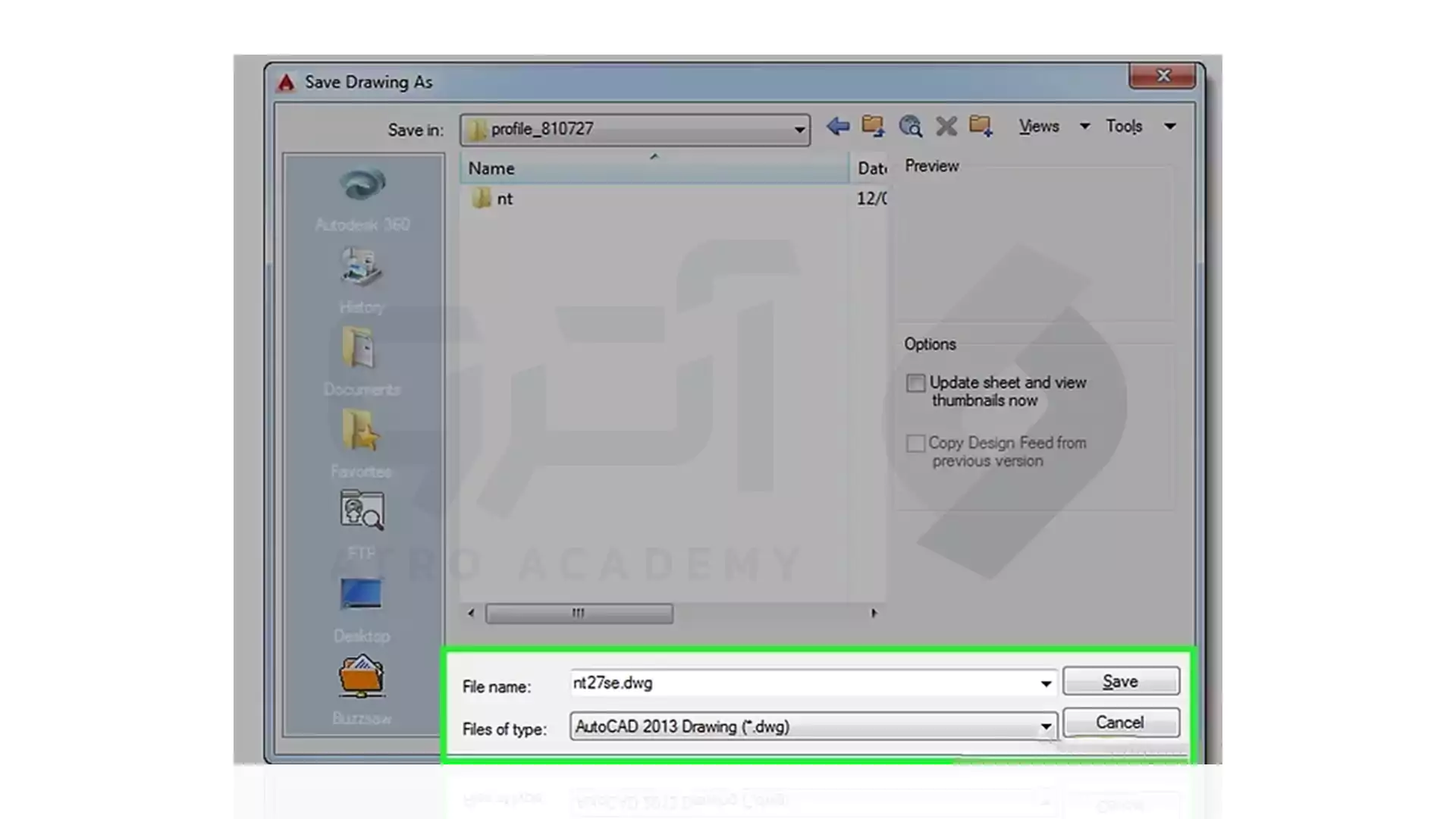Open Desktop location in sidebar
Screen dimensions: 1456x819
point(362,610)
